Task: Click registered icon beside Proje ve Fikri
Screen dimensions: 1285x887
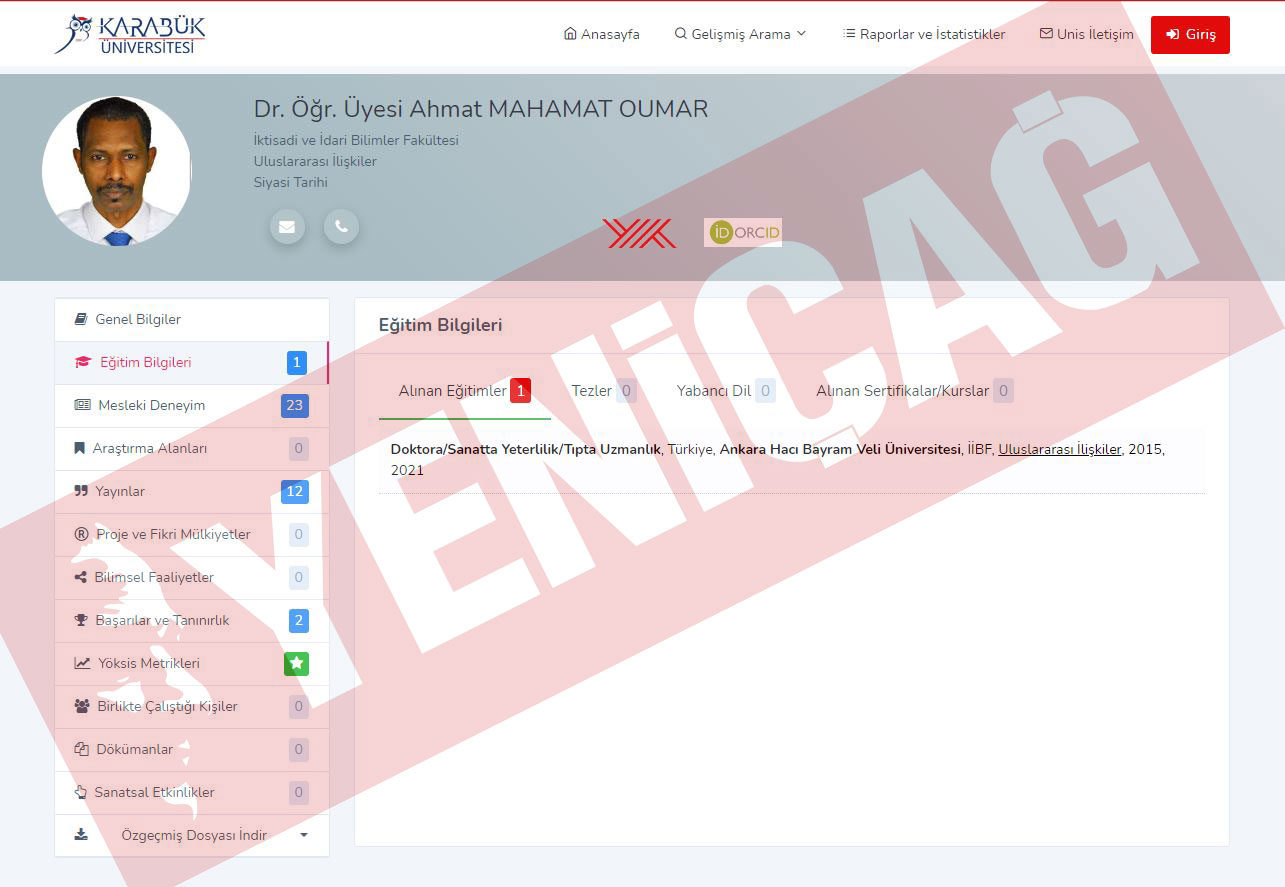Action: [x=82, y=535]
